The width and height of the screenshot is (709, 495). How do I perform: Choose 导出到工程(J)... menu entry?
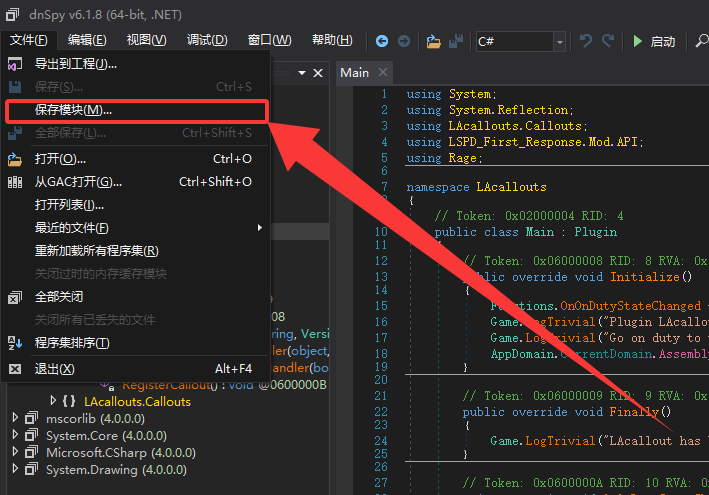pyautogui.click(x=136, y=64)
